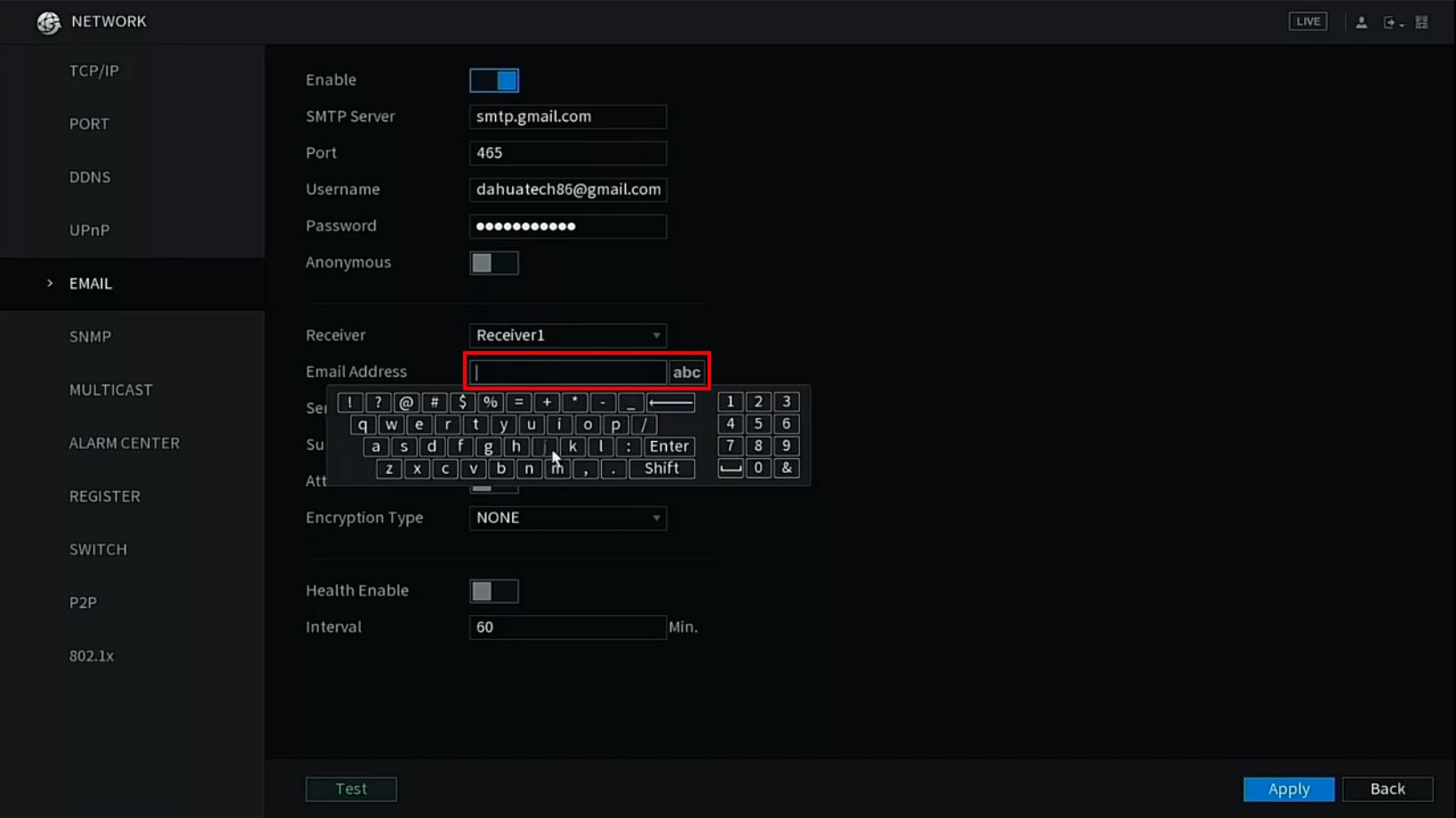Tap the hash symbol key
Screen dimensions: 1456x818
point(435,403)
